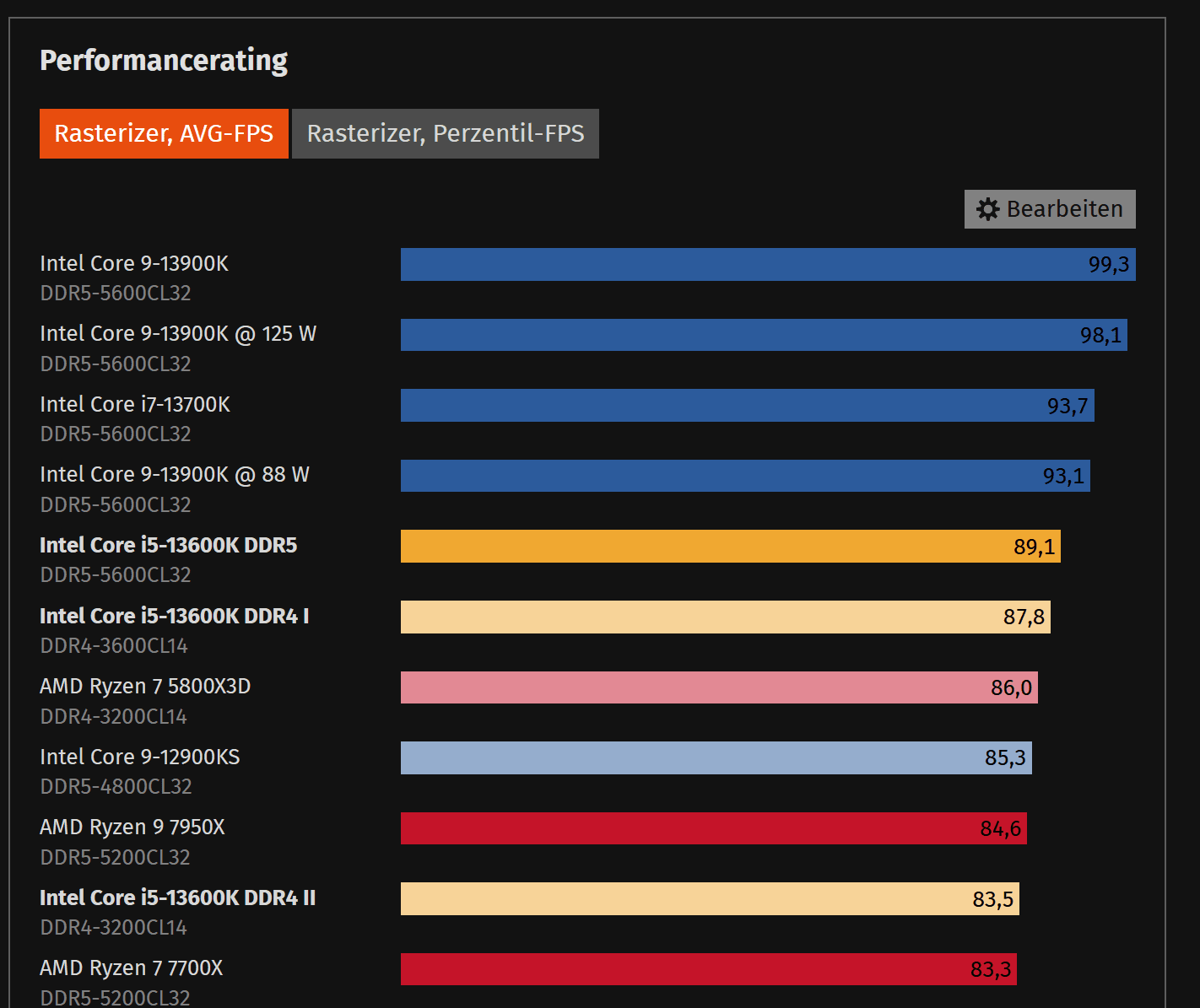Viewport: 1200px width, 1008px height.
Task: Click the beige bar showing 83,5
Action: coord(710,898)
